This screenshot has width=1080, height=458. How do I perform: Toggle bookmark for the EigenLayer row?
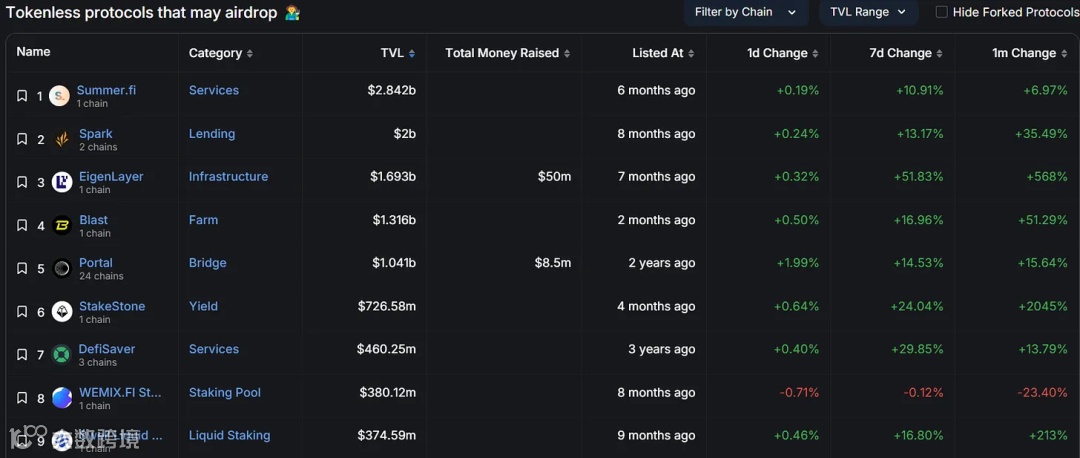point(22,182)
